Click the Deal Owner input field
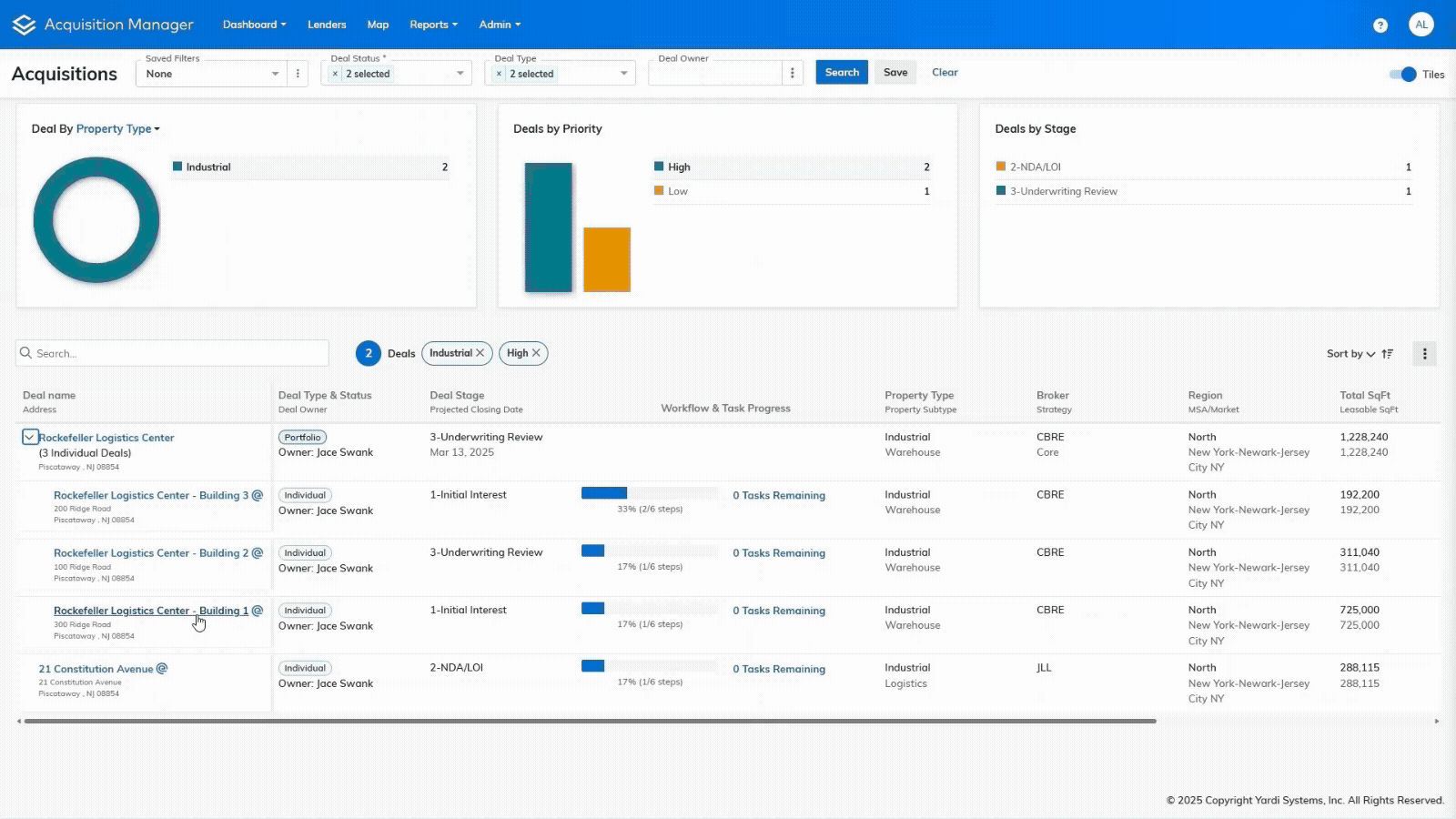The width and height of the screenshot is (1456, 819). [x=715, y=74]
